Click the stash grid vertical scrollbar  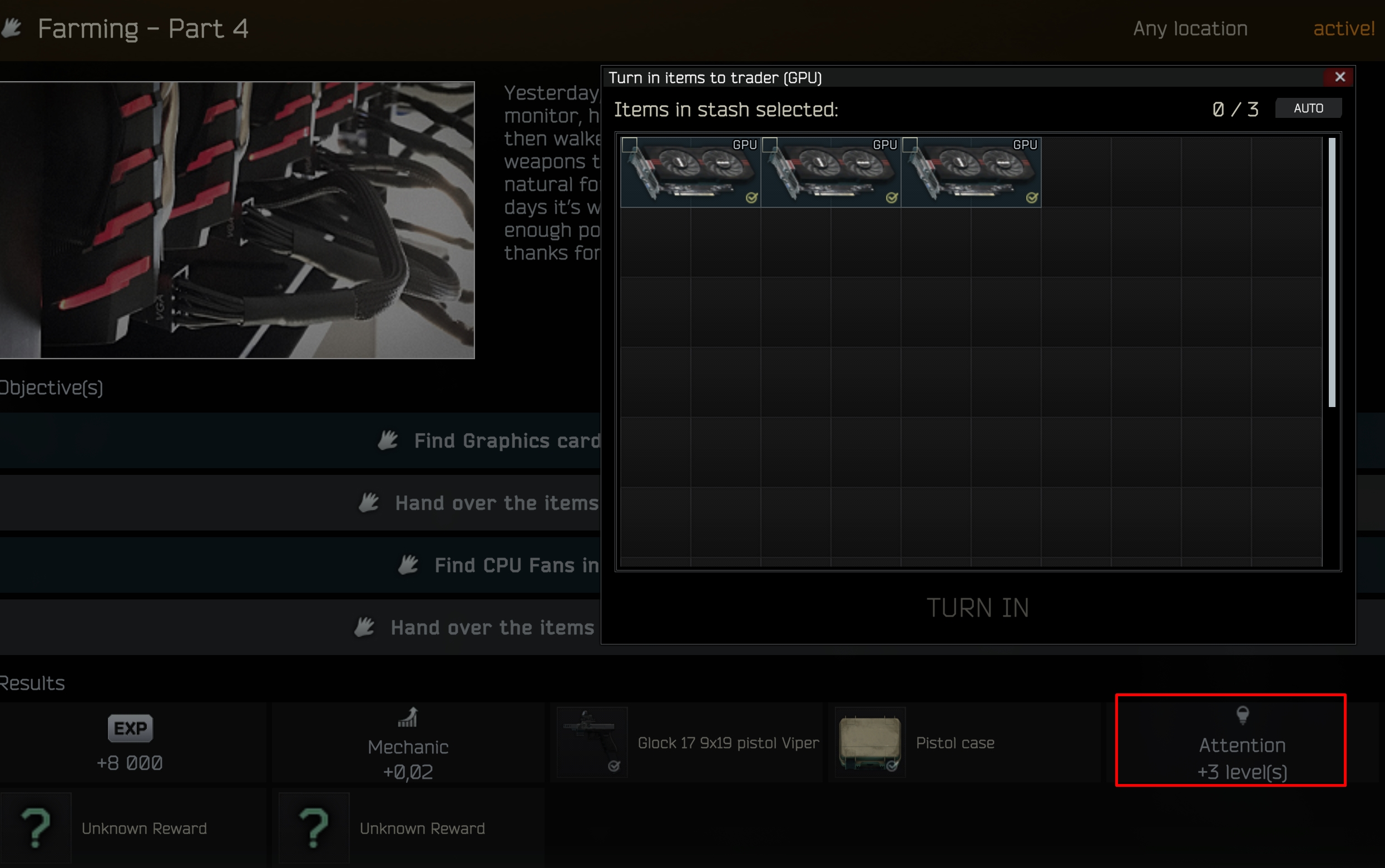click(1332, 272)
